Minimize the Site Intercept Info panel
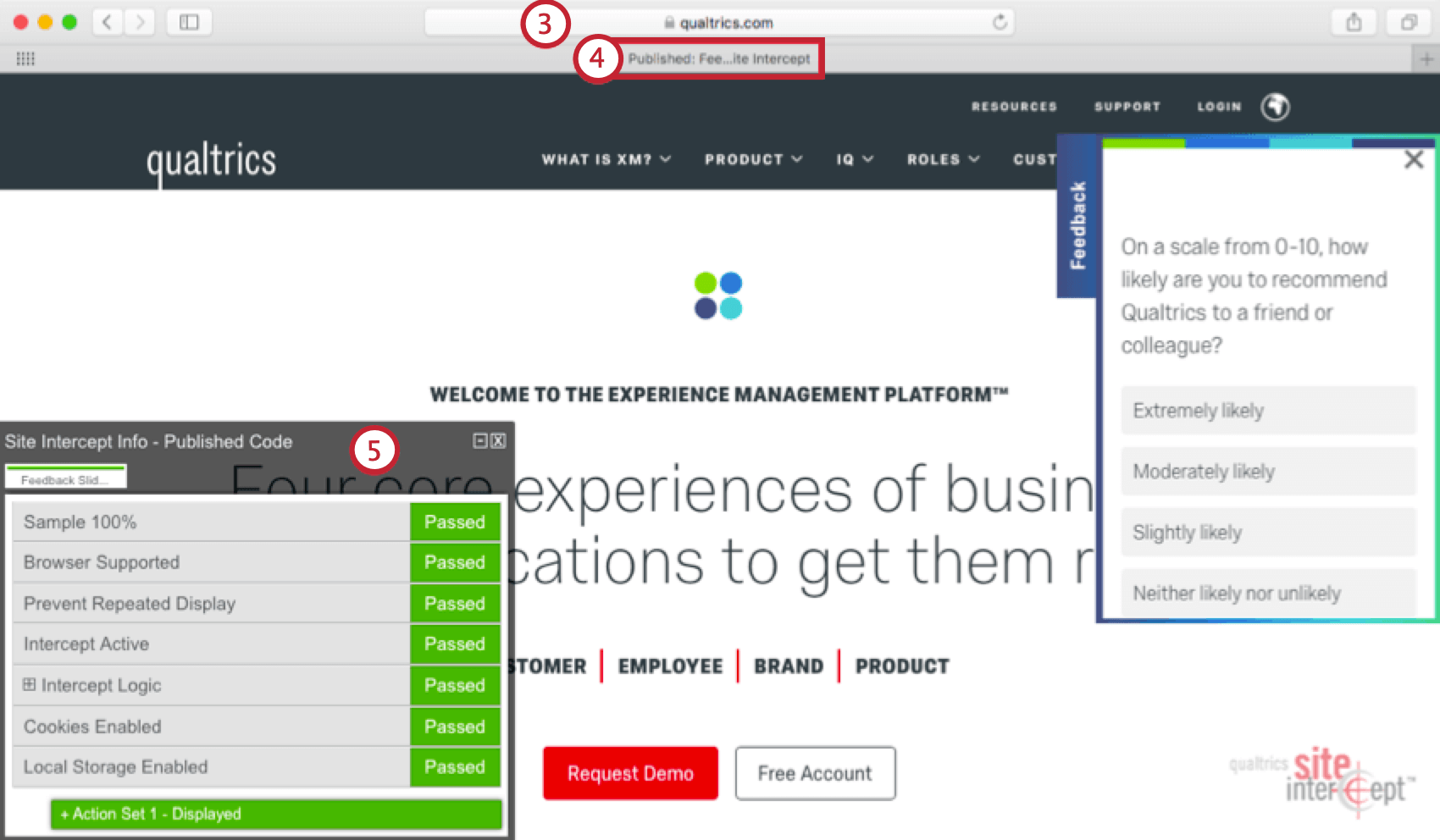 (479, 440)
